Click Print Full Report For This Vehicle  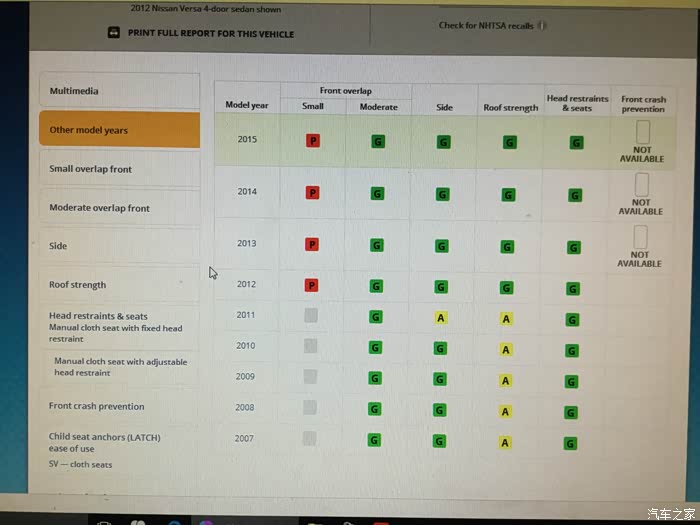tap(210, 33)
